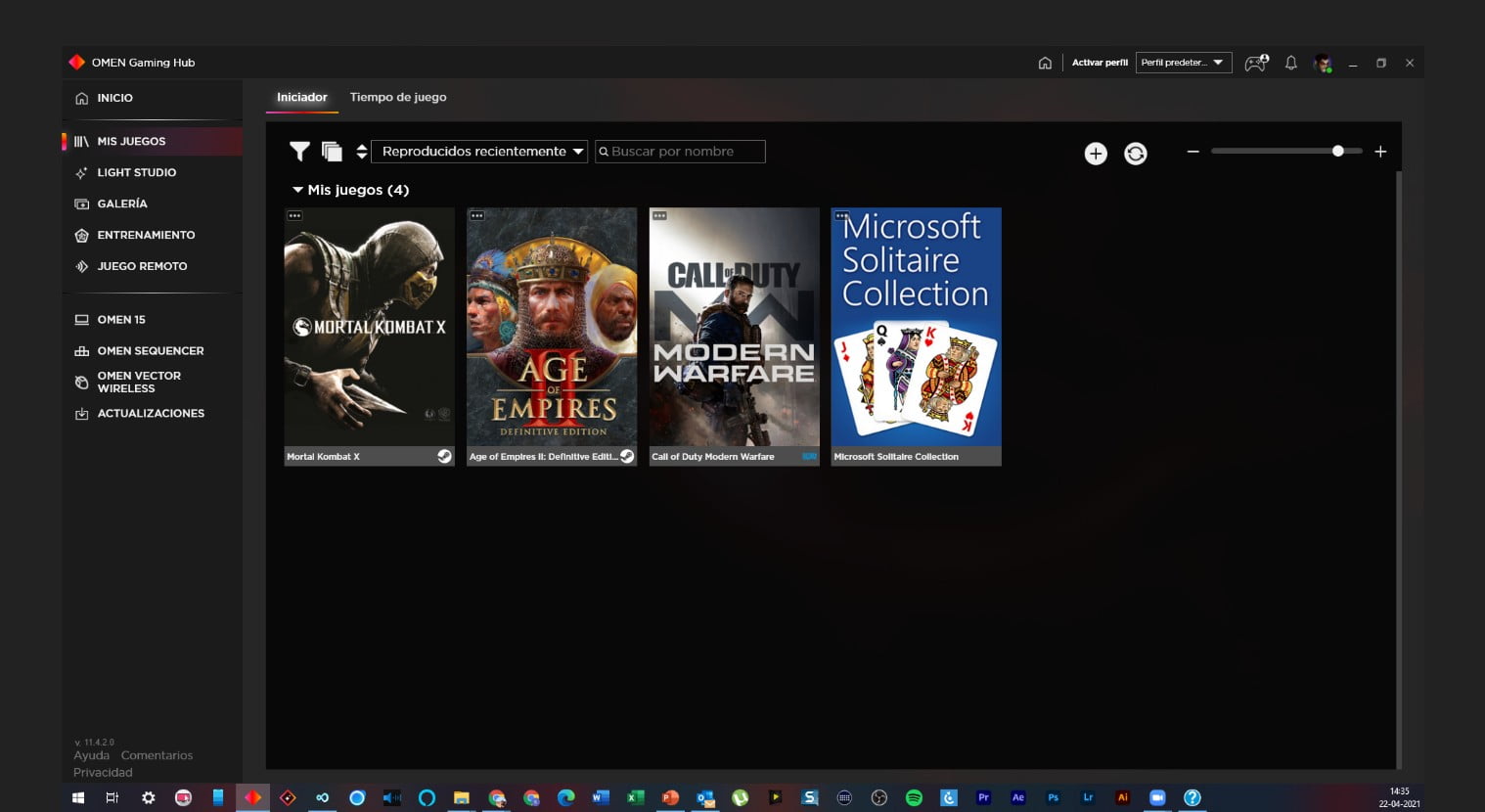Collapse the Mis juegos section
This screenshot has height=812, width=1485.
pyautogui.click(x=297, y=190)
